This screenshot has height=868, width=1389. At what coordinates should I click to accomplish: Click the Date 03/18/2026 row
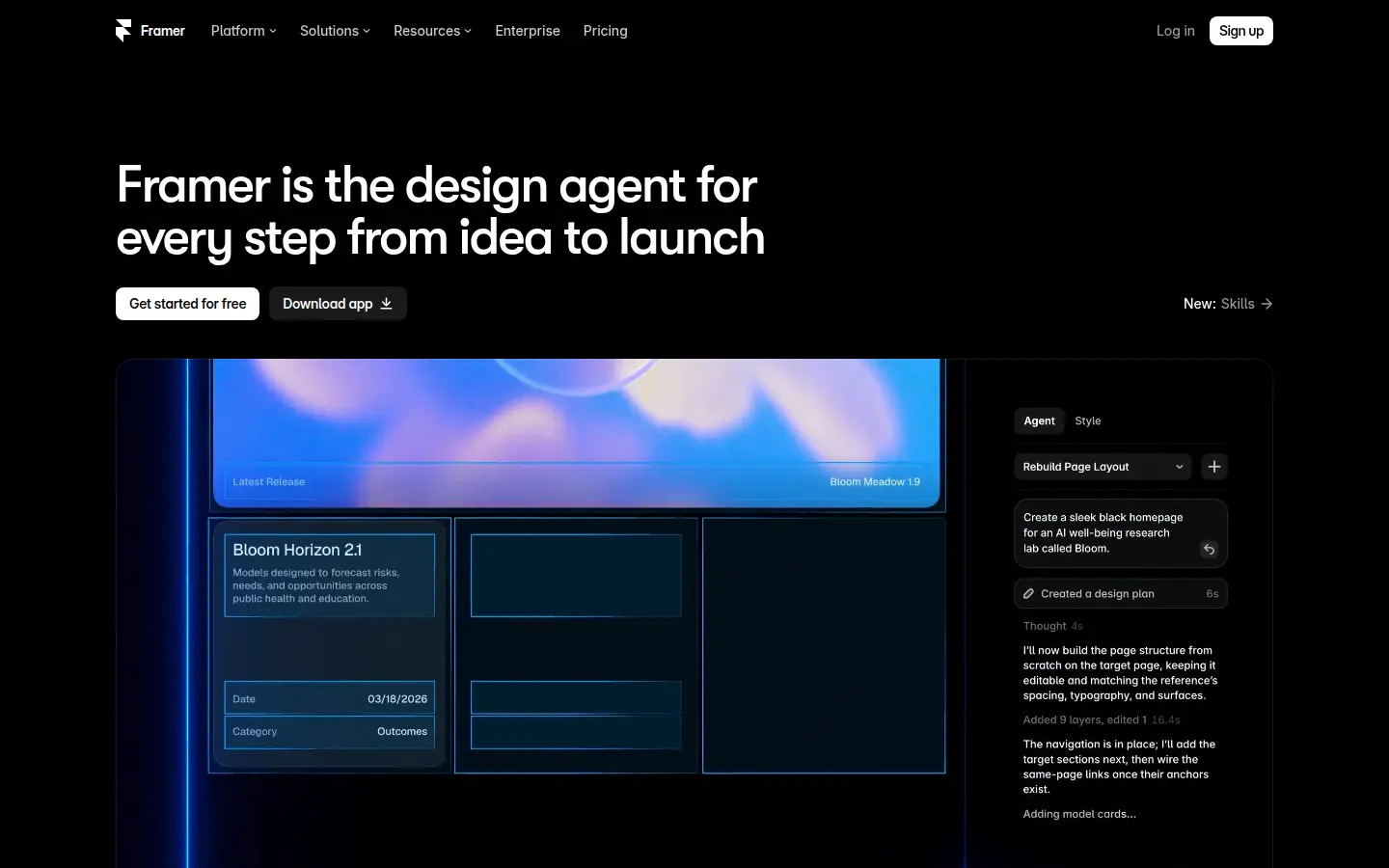point(330,698)
